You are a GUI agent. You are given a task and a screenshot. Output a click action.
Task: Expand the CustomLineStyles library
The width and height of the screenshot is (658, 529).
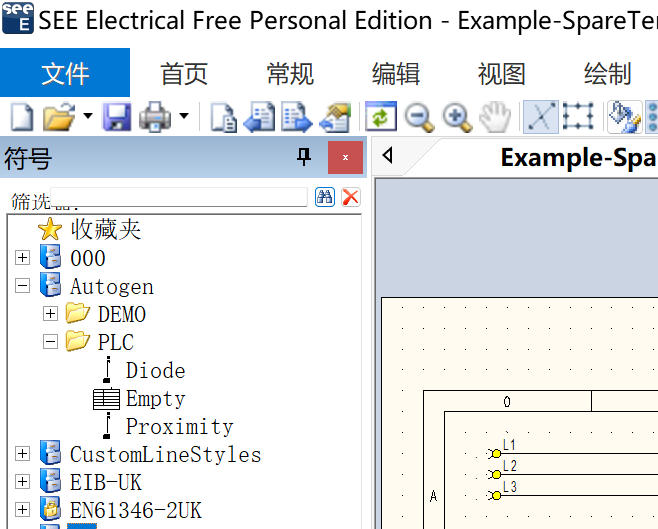point(22,453)
